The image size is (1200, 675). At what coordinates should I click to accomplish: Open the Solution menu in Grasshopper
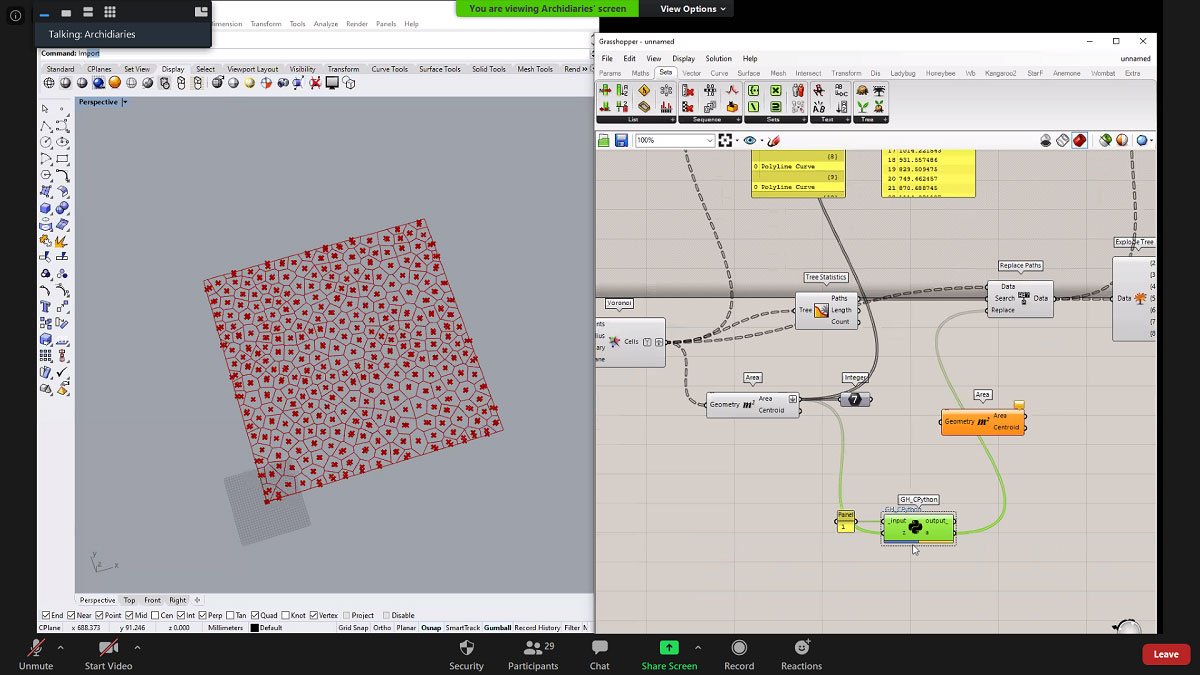[x=718, y=58]
